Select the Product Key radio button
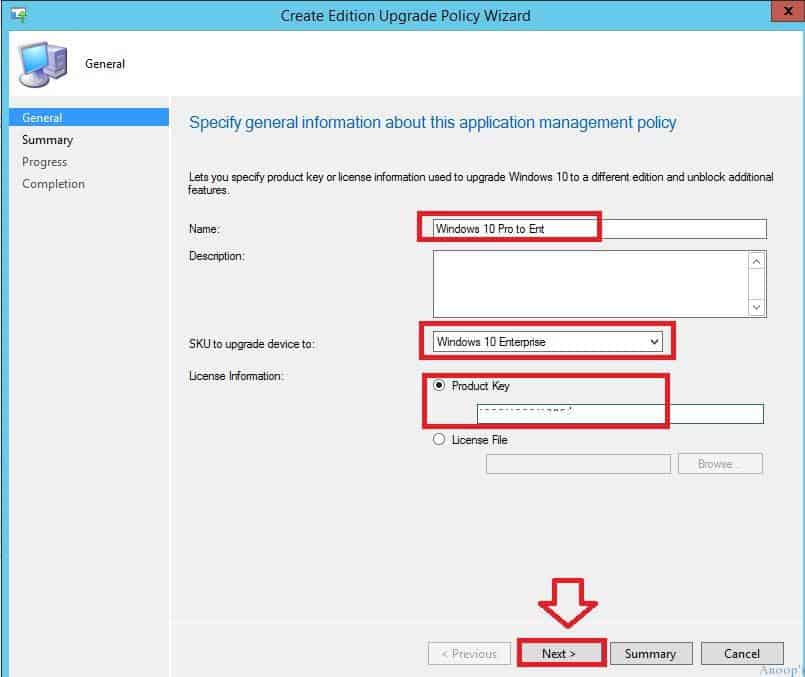This screenshot has height=677, width=805. 439,385
